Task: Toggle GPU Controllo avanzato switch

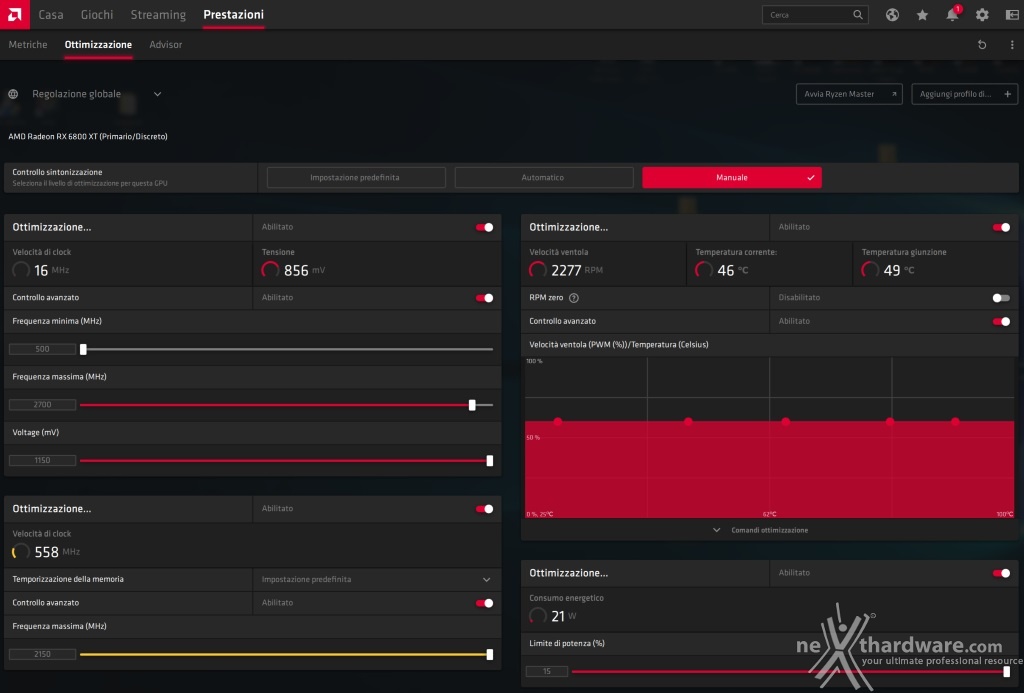Action: 485,298
